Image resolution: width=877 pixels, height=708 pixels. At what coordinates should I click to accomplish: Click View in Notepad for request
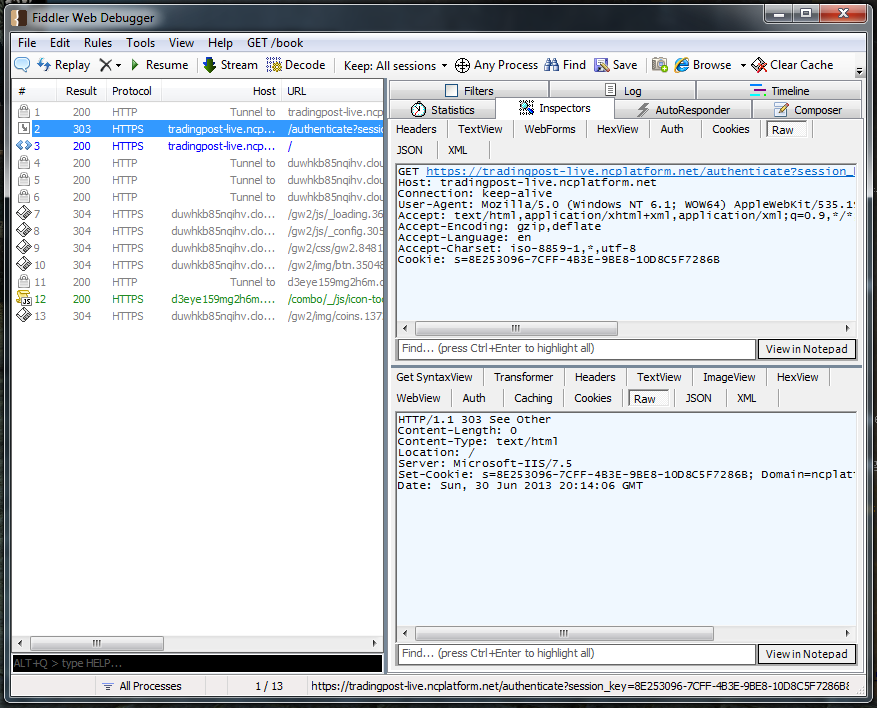pos(807,349)
